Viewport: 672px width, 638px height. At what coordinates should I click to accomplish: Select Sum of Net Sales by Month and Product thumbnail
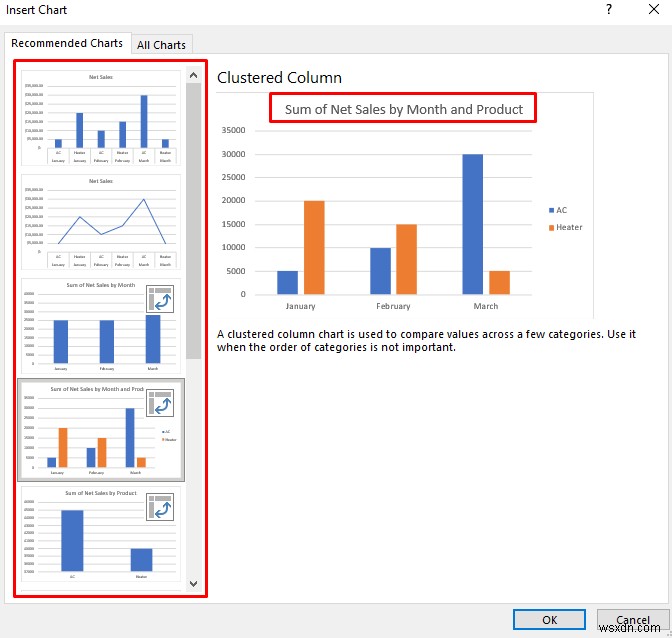click(101, 430)
